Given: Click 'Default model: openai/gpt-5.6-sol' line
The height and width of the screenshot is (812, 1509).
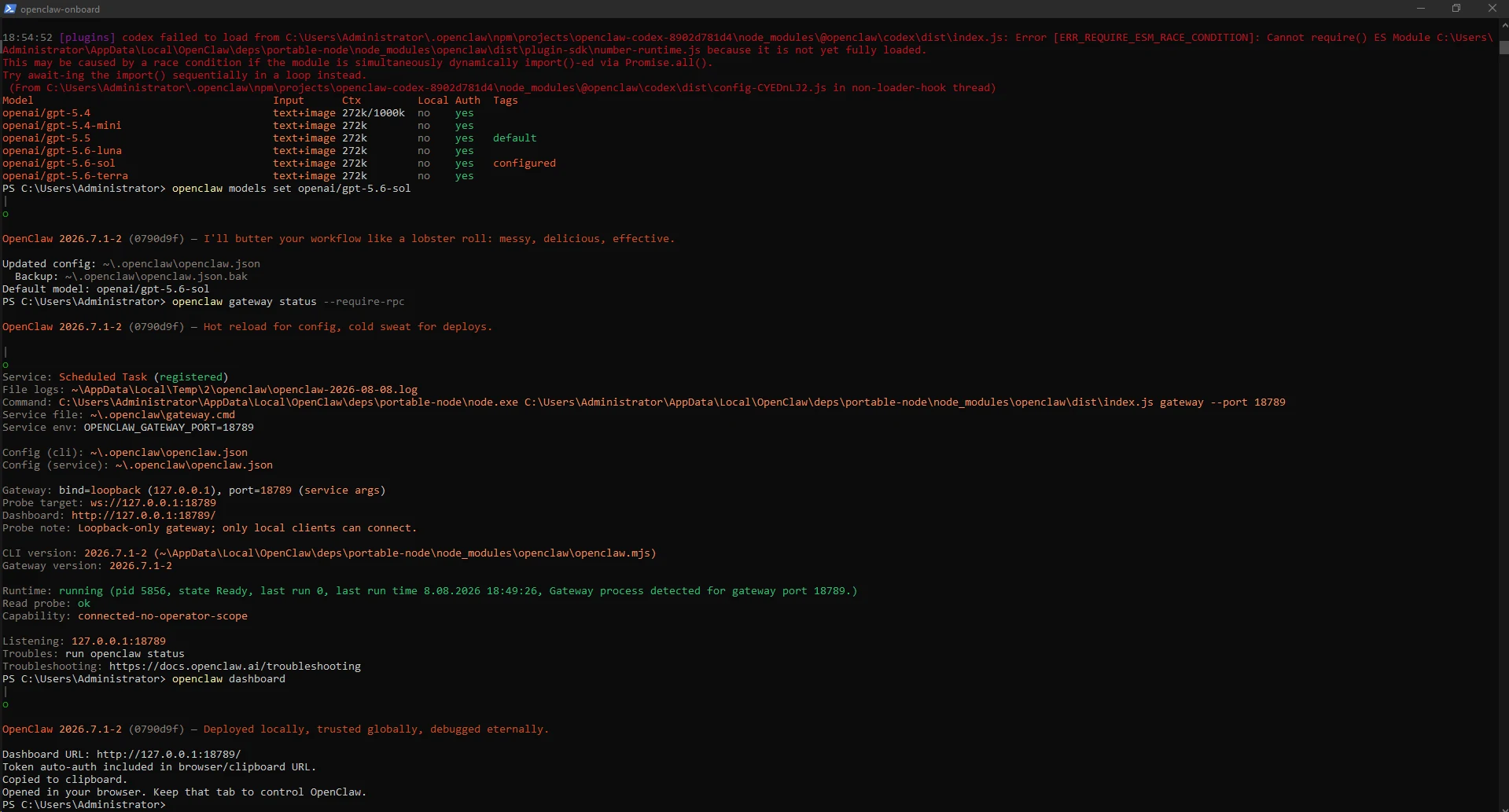Looking at the screenshot, I should 106,289.
